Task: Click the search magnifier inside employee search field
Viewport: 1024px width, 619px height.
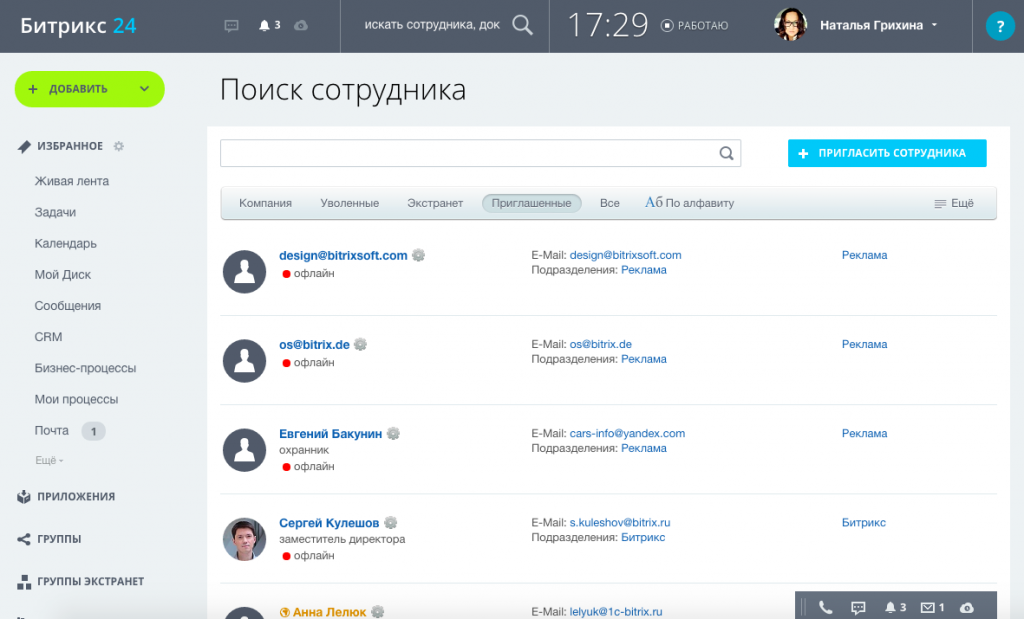Action: (726, 153)
